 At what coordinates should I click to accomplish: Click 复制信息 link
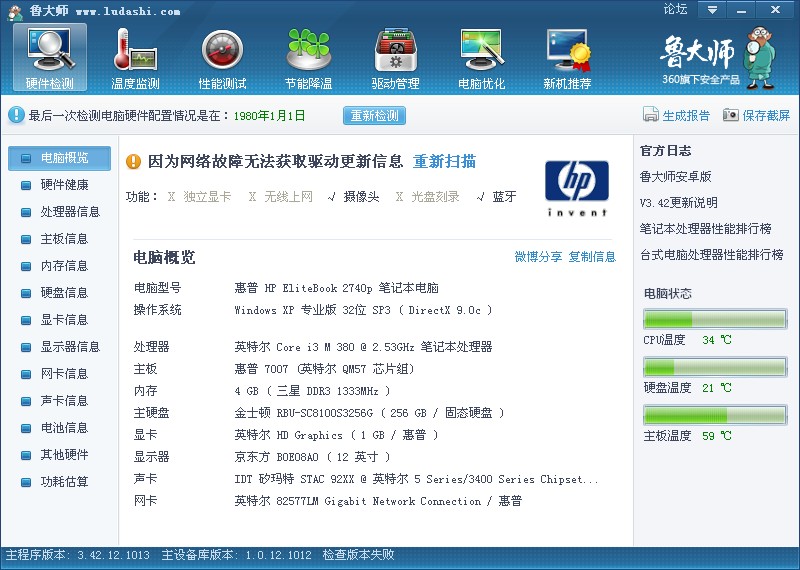[592, 257]
